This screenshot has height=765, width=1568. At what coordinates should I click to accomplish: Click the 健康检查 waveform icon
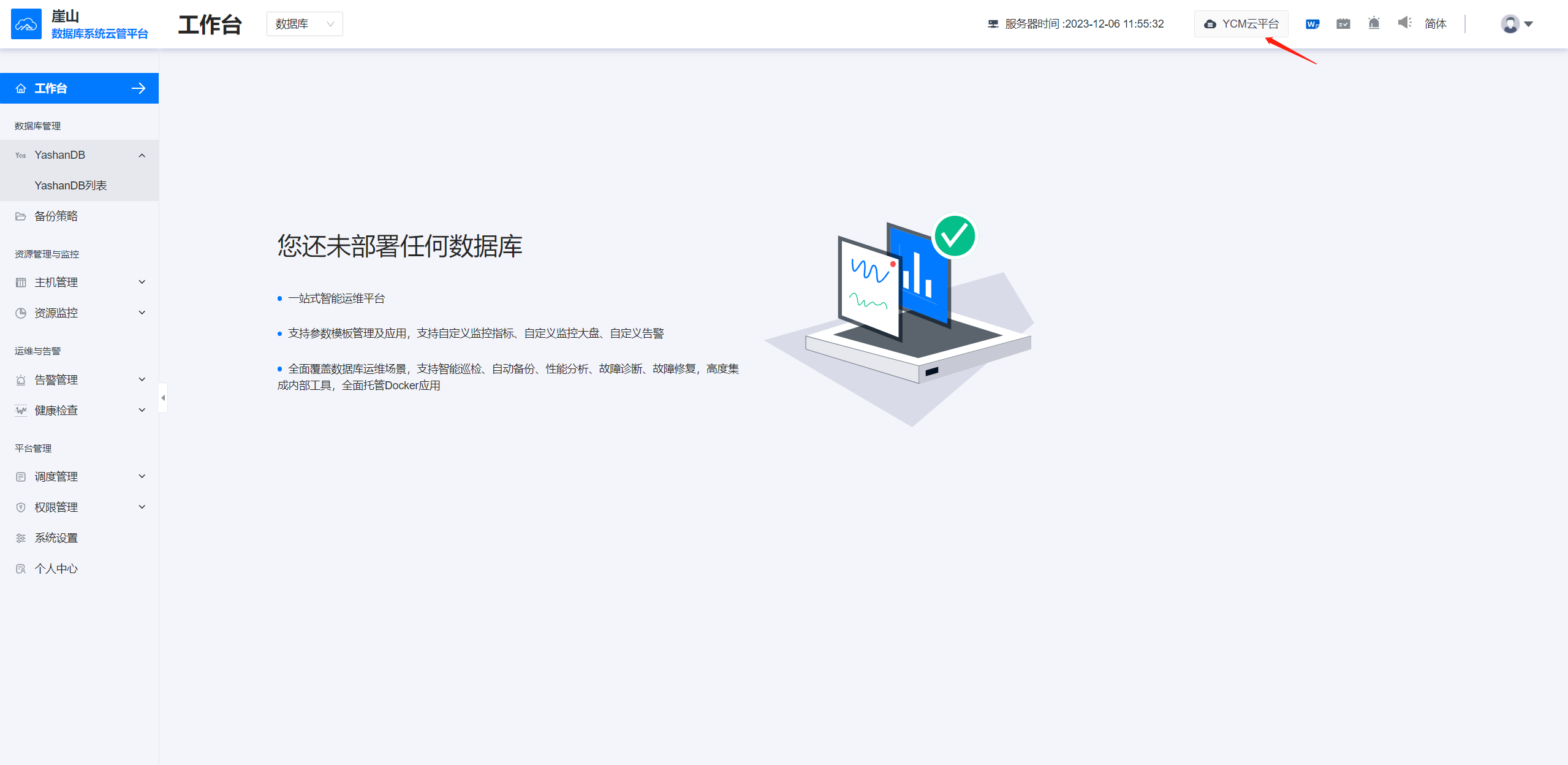point(21,410)
